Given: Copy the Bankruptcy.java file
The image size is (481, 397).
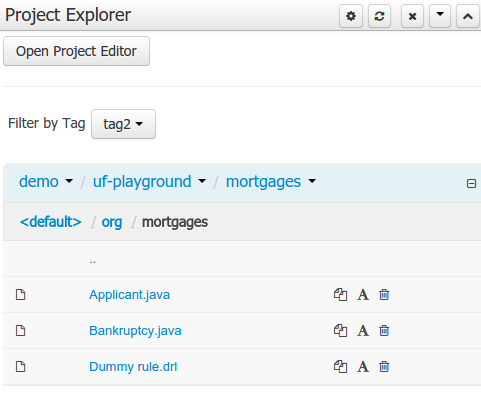Looking at the screenshot, I should pos(340,331).
